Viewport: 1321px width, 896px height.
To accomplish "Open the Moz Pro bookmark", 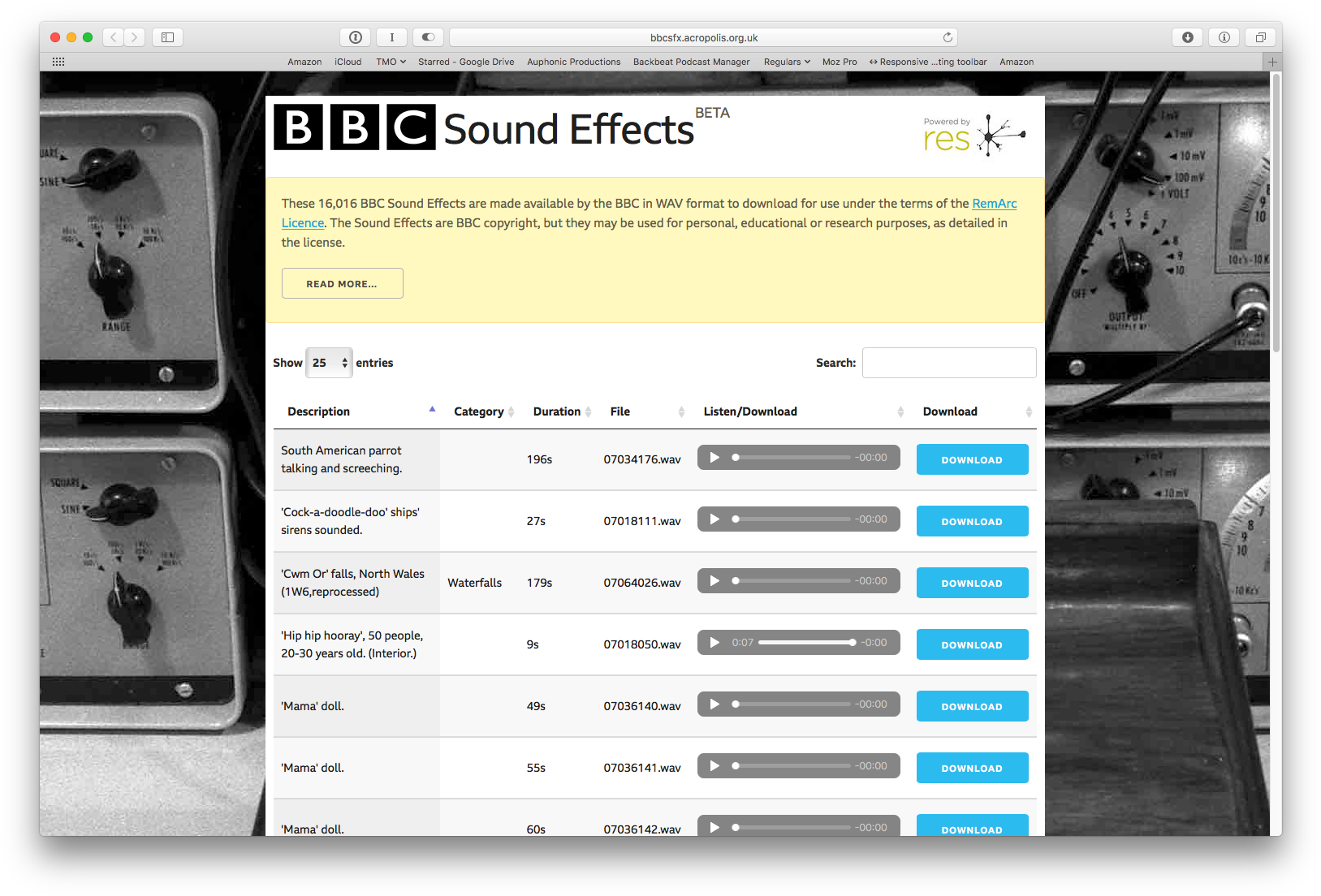I will tap(840, 61).
